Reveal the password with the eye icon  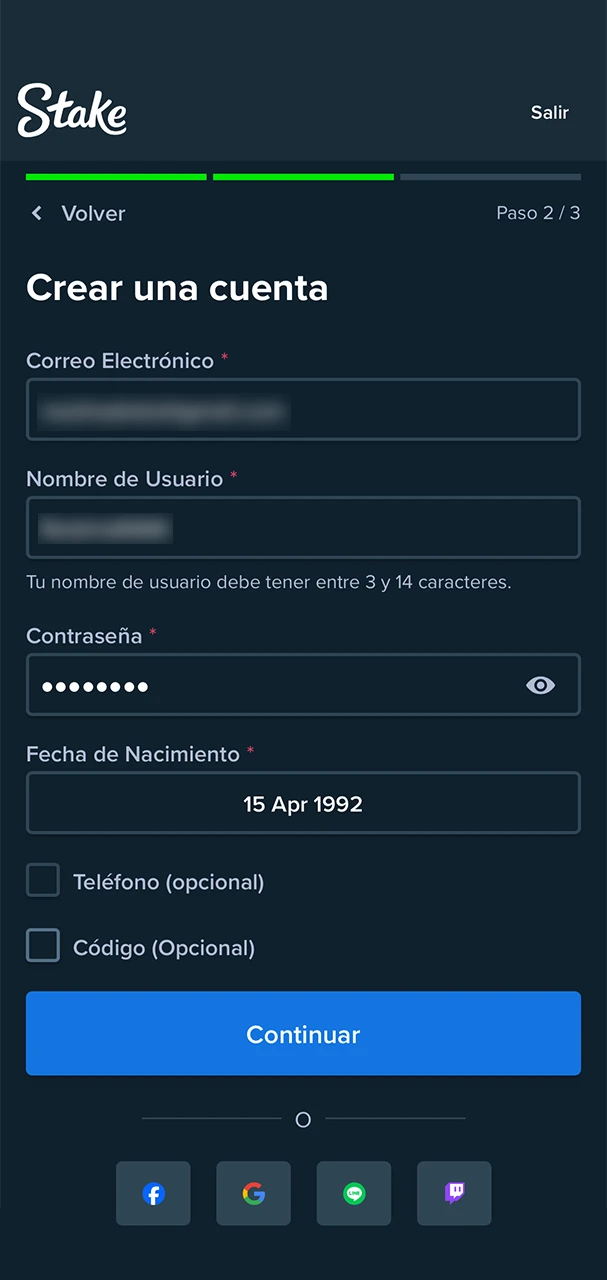click(x=540, y=685)
